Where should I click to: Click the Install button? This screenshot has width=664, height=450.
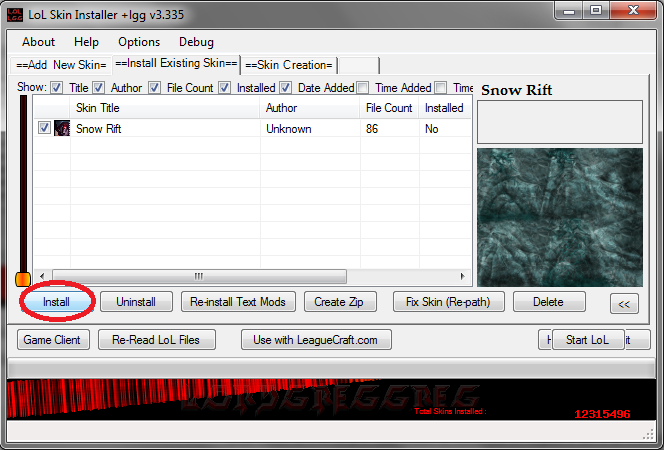pos(56,302)
